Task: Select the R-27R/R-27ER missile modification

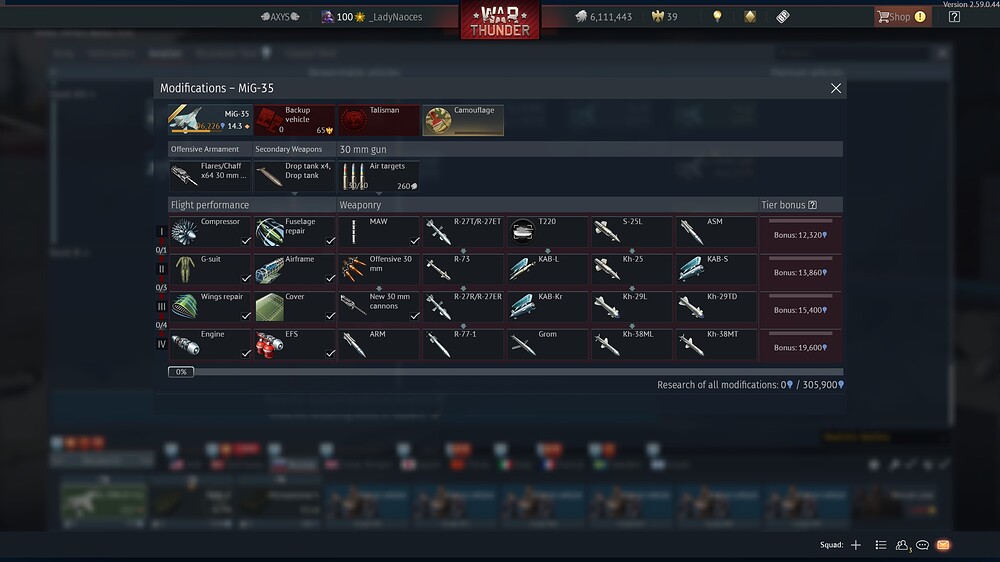Action: point(463,307)
